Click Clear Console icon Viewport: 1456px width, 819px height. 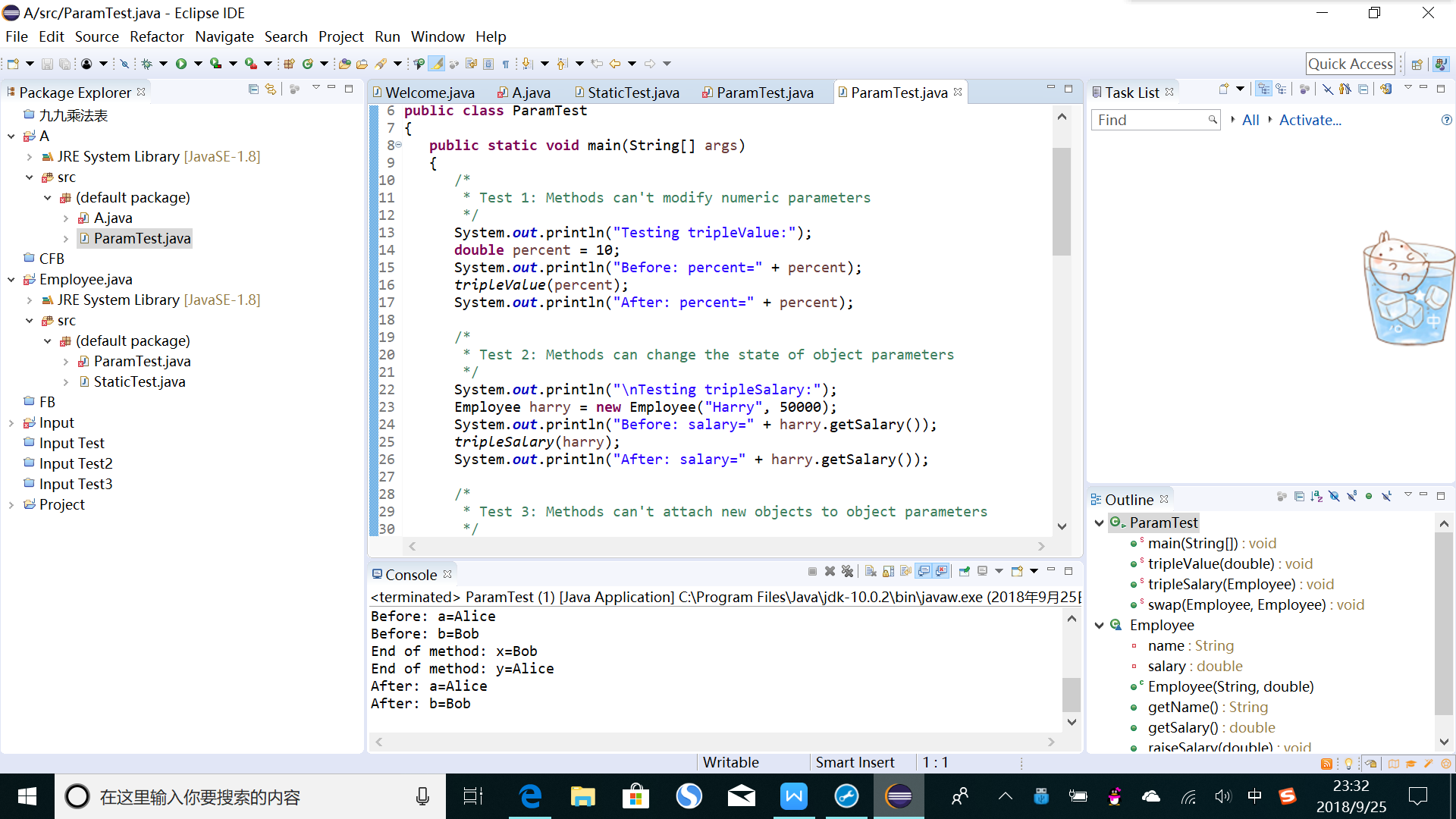tap(871, 571)
